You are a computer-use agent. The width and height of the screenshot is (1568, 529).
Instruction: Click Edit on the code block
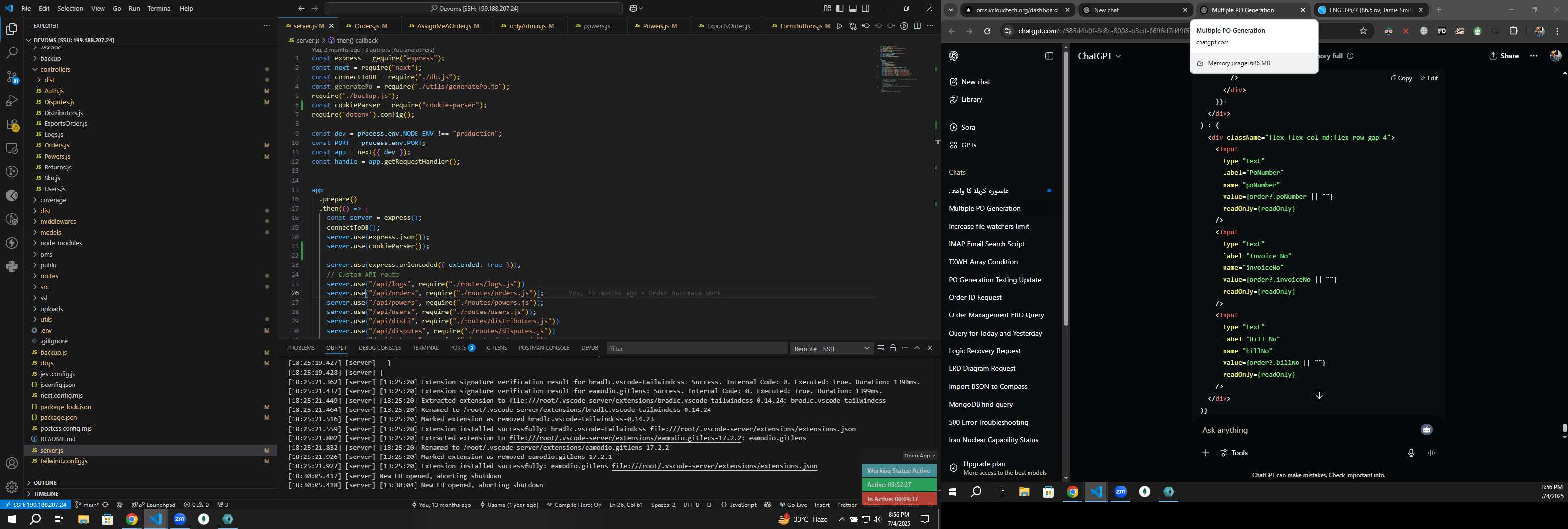pos(1429,78)
